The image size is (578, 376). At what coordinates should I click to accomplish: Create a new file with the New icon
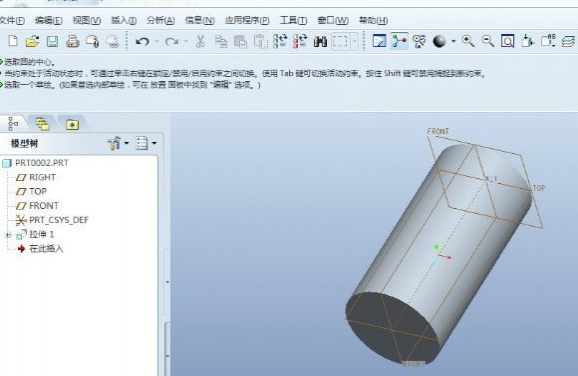click(x=13, y=41)
